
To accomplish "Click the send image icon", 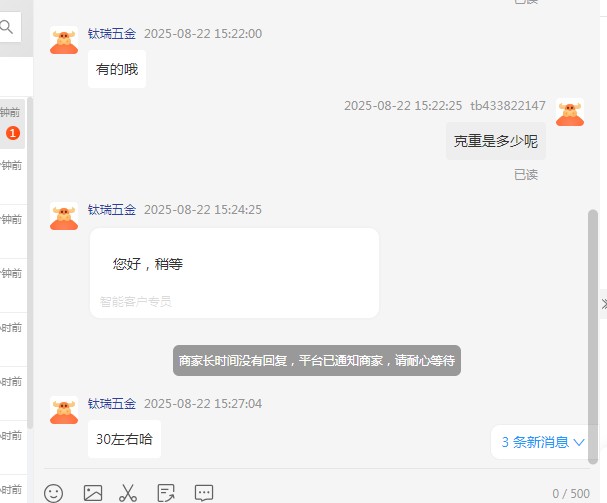I will pos(93,493).
